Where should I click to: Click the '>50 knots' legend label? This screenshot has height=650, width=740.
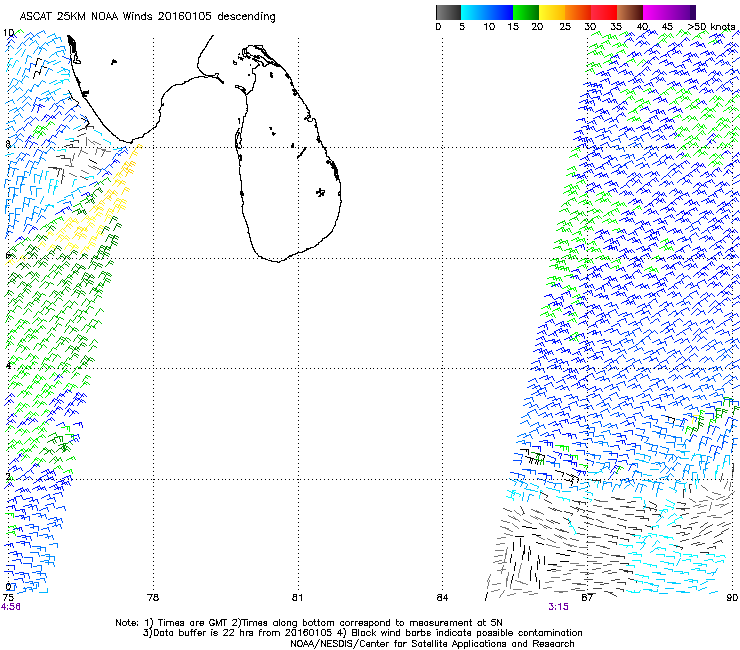(x=712, y=26)
